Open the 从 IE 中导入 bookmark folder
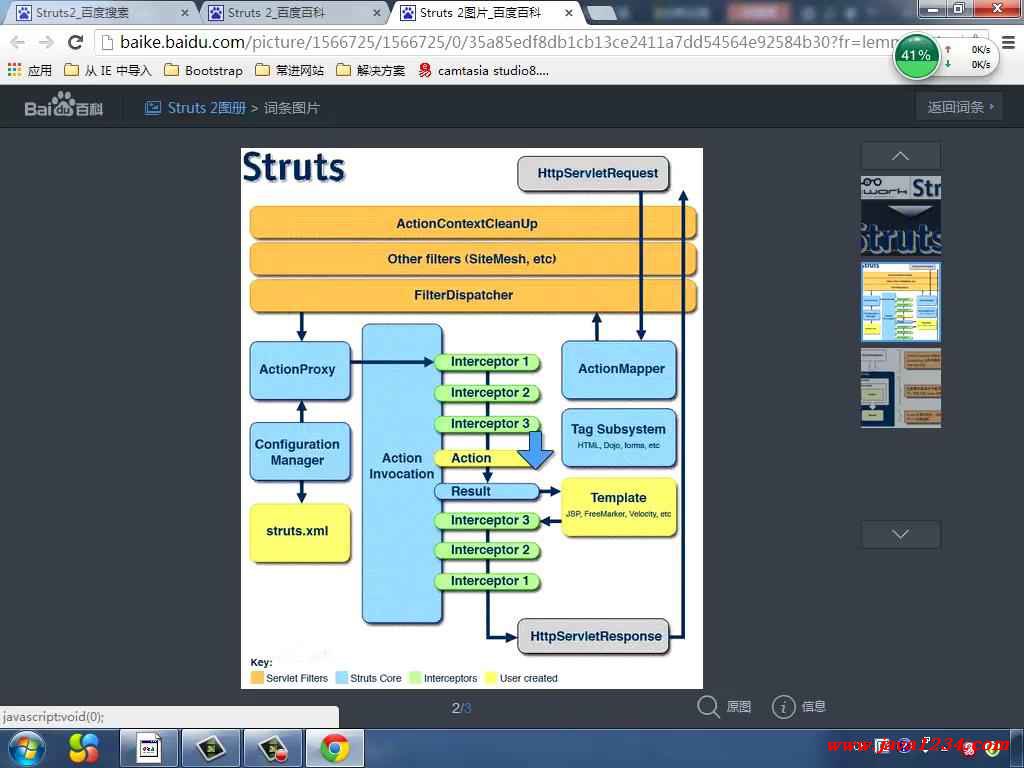 click(108, 70)
